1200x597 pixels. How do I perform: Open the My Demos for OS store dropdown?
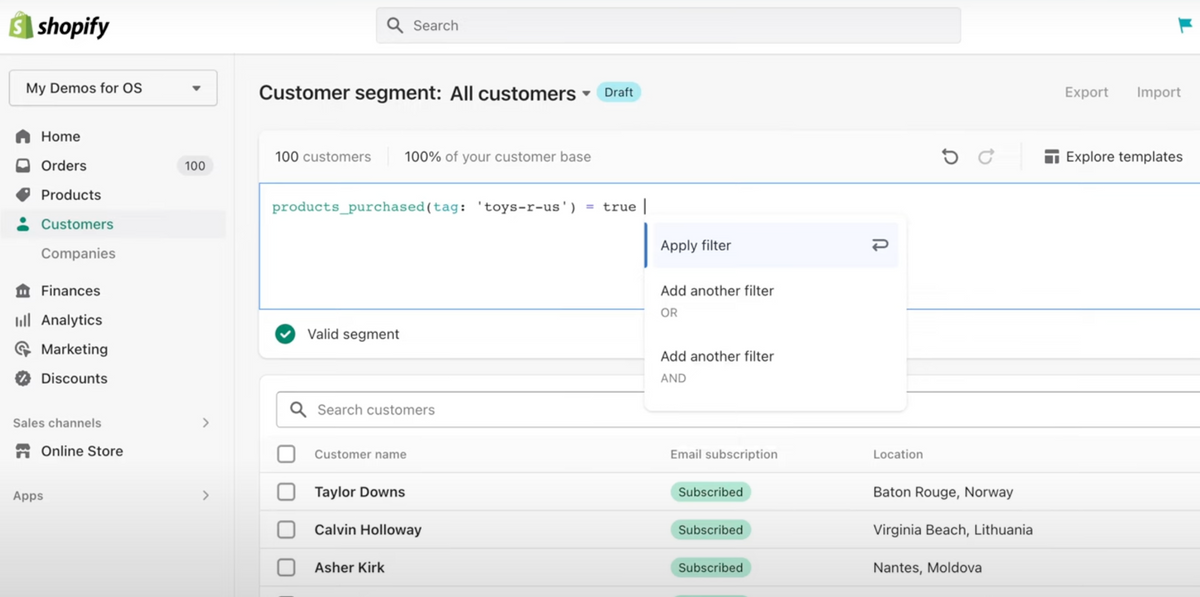click(112, 87)
